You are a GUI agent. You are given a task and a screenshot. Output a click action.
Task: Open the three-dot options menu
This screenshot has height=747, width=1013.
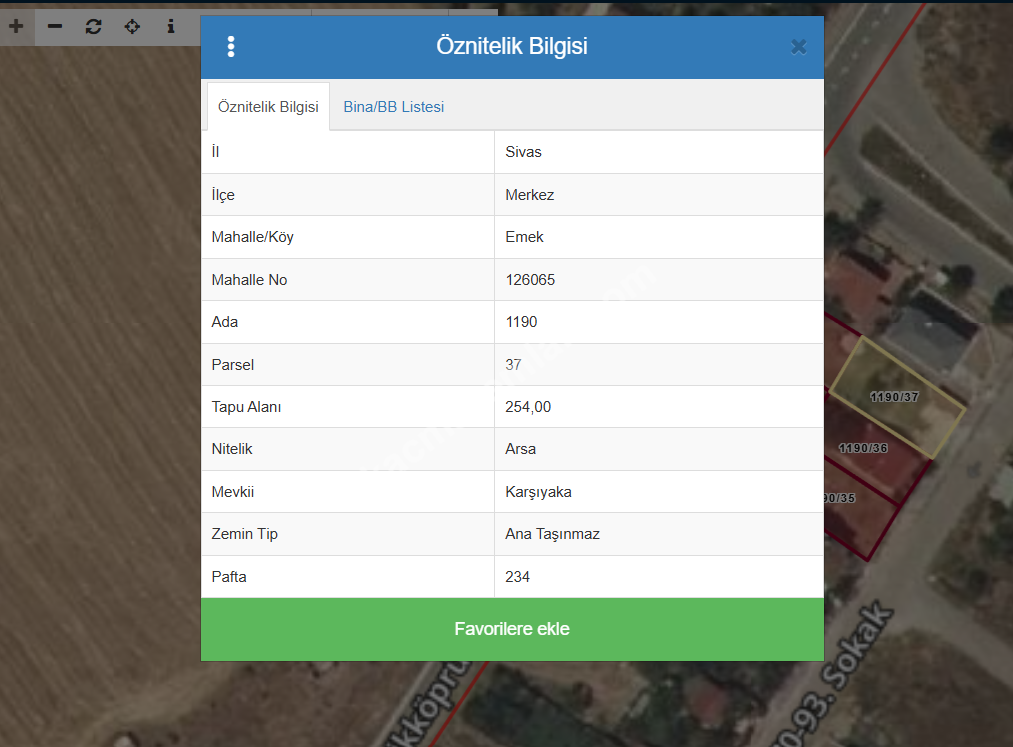coord(231,47)
